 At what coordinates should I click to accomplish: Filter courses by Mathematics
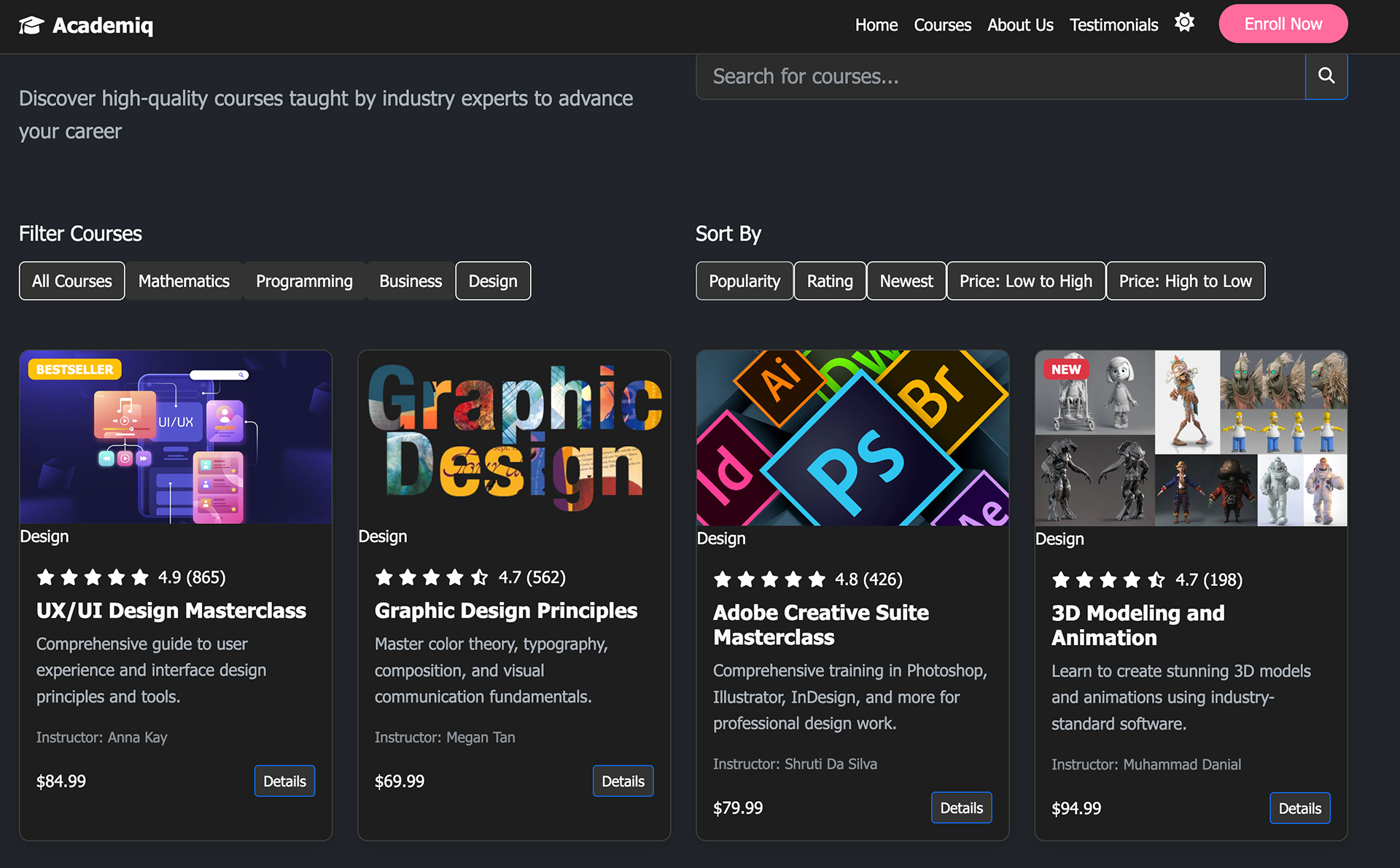(184, 281)
